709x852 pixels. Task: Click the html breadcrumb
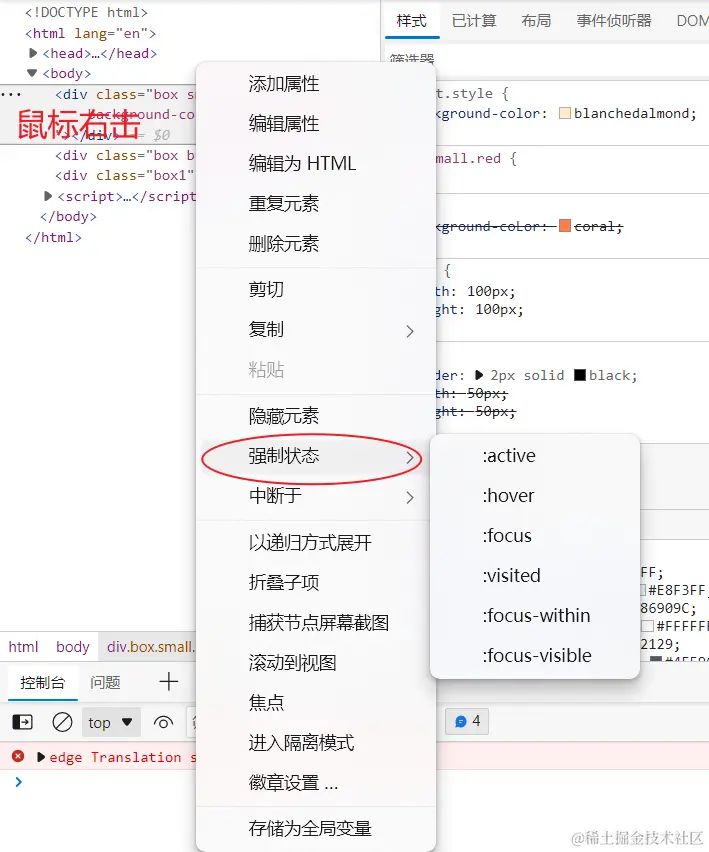pos(23,647)
